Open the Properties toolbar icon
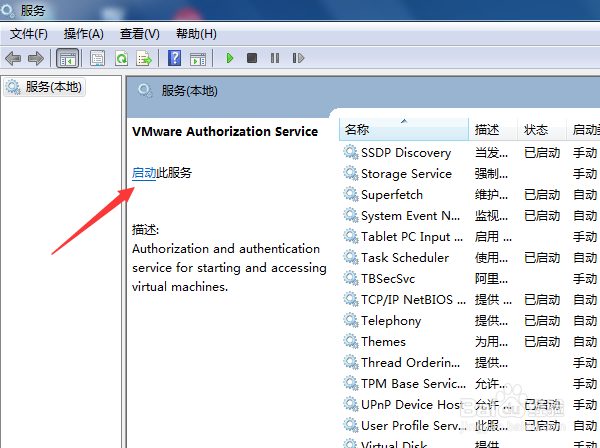 (x=98, y=58)
